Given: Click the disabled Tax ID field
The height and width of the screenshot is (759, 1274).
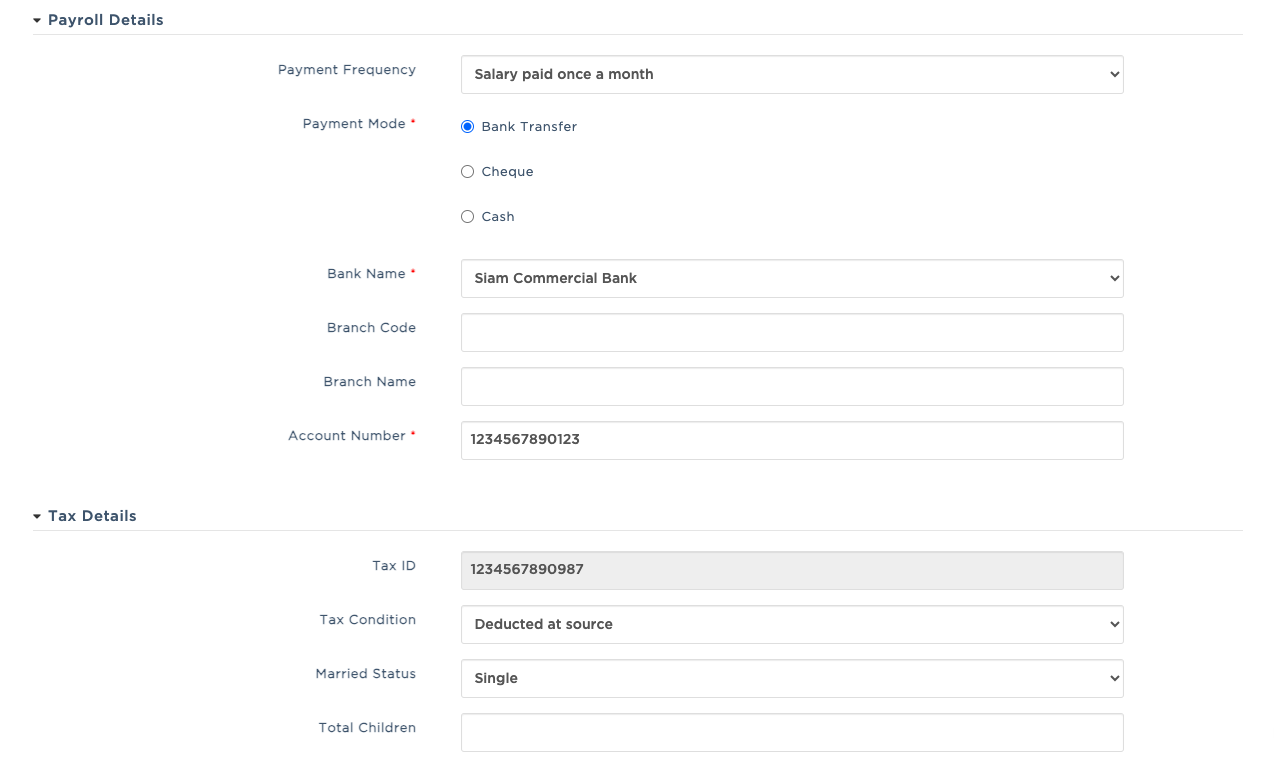Looking at the screenshot, I should (792, 570).
